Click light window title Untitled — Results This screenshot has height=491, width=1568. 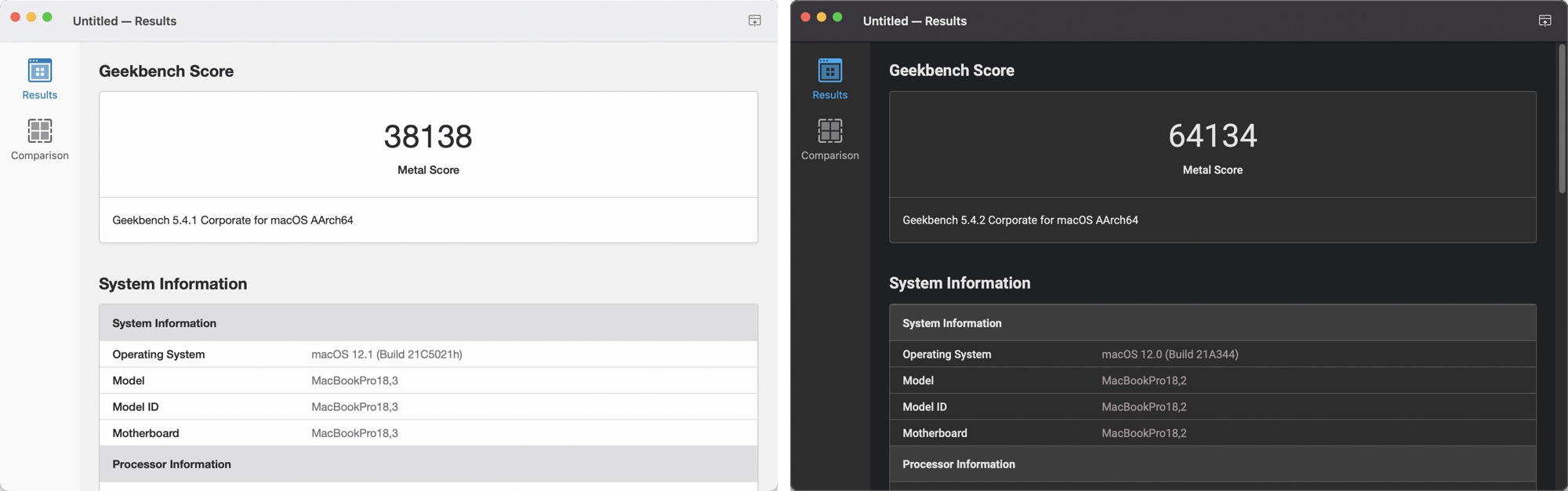click(125, 21)
